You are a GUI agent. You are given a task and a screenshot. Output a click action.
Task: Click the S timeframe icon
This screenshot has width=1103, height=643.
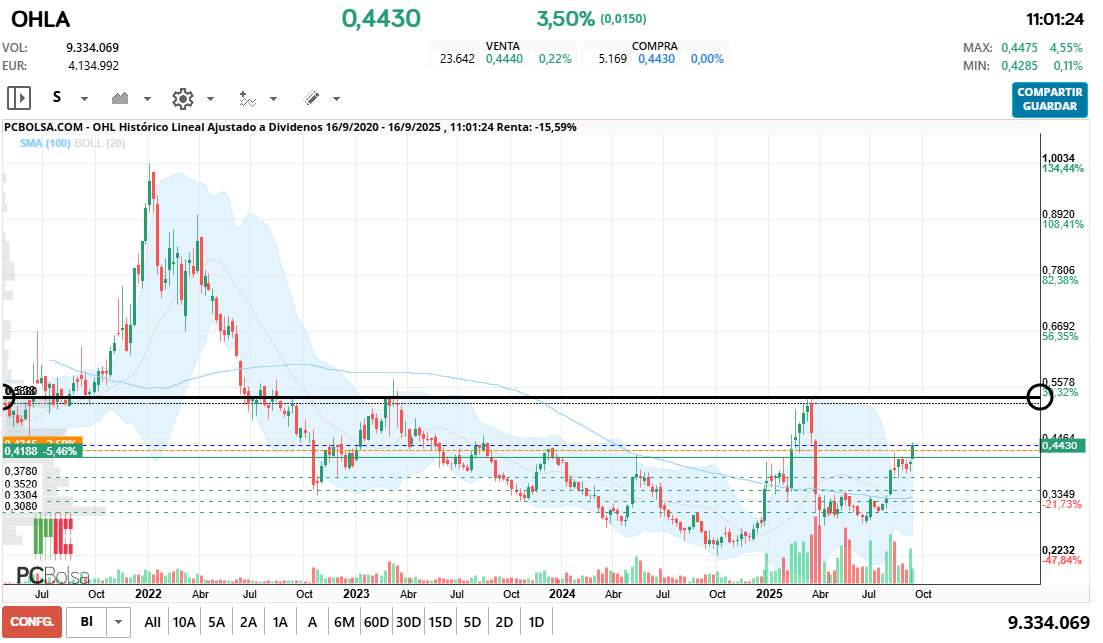[x=57, y=98]
